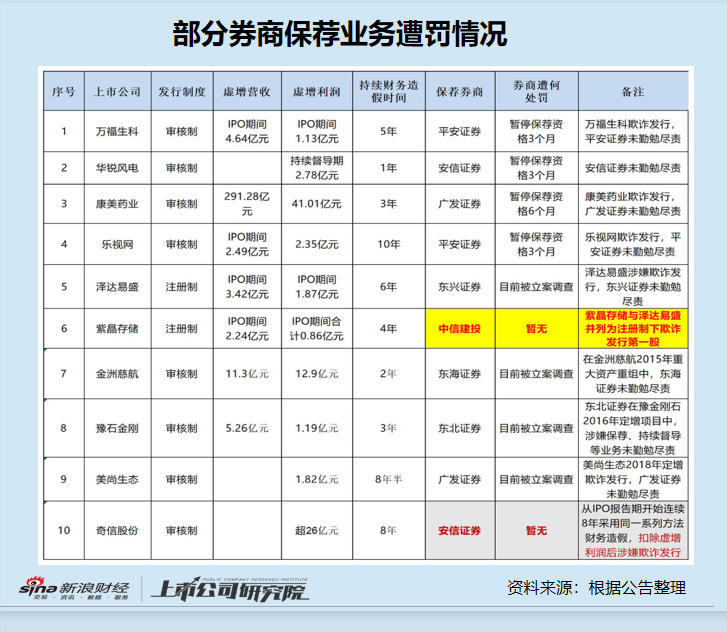Click the yellow 暂无 cell in row 6
Screen dimensions: 727x632
[x=536, y=328]
